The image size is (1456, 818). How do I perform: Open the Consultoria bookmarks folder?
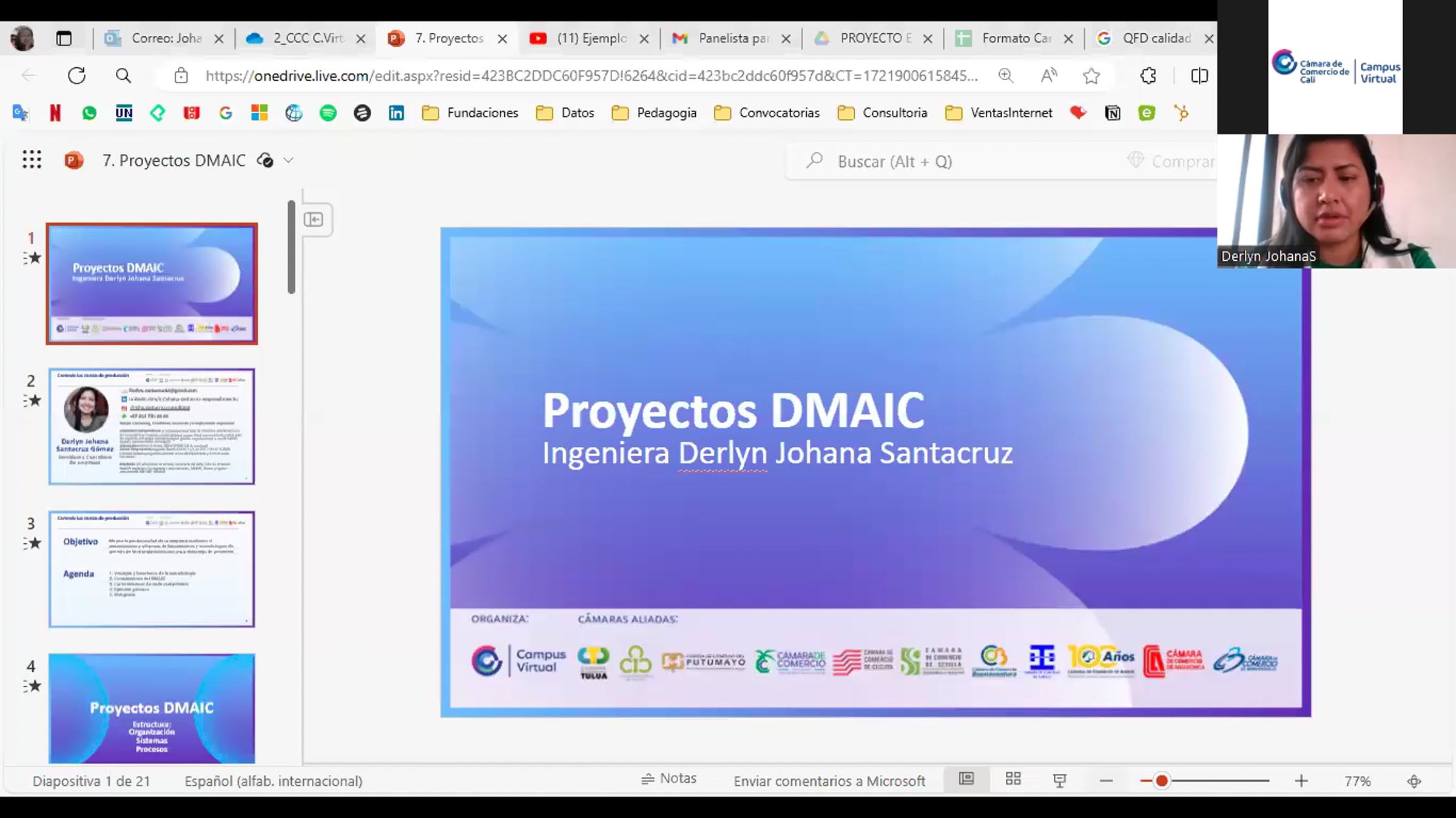[x=882, y=113]
